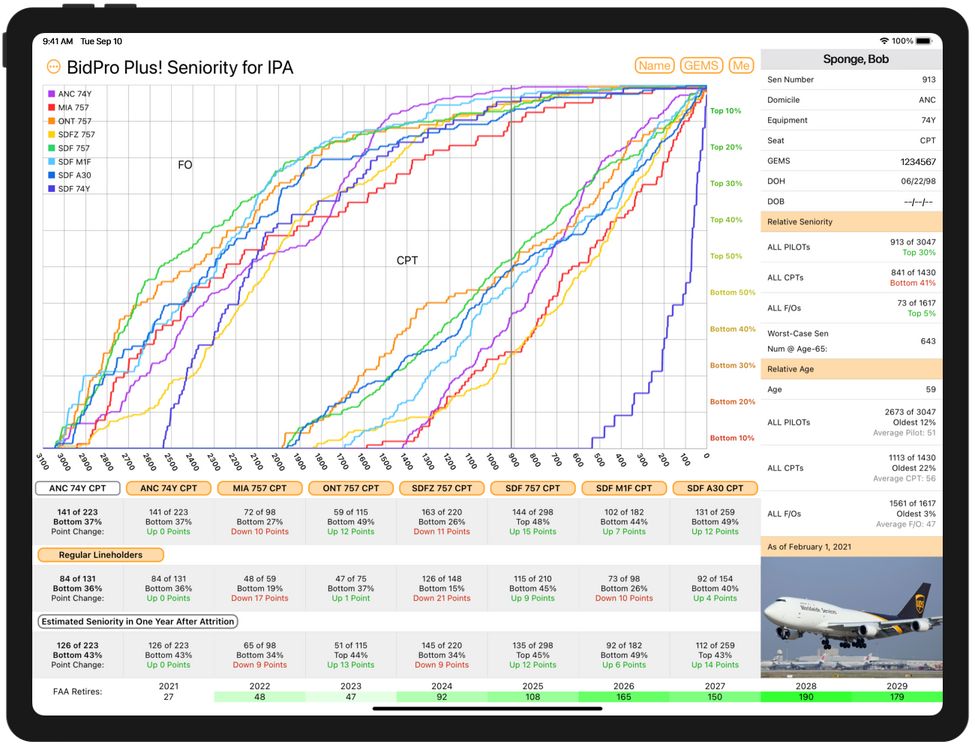Select the SDF A30 CPT fleet button

pyautogui.click(x=716, y=488)
